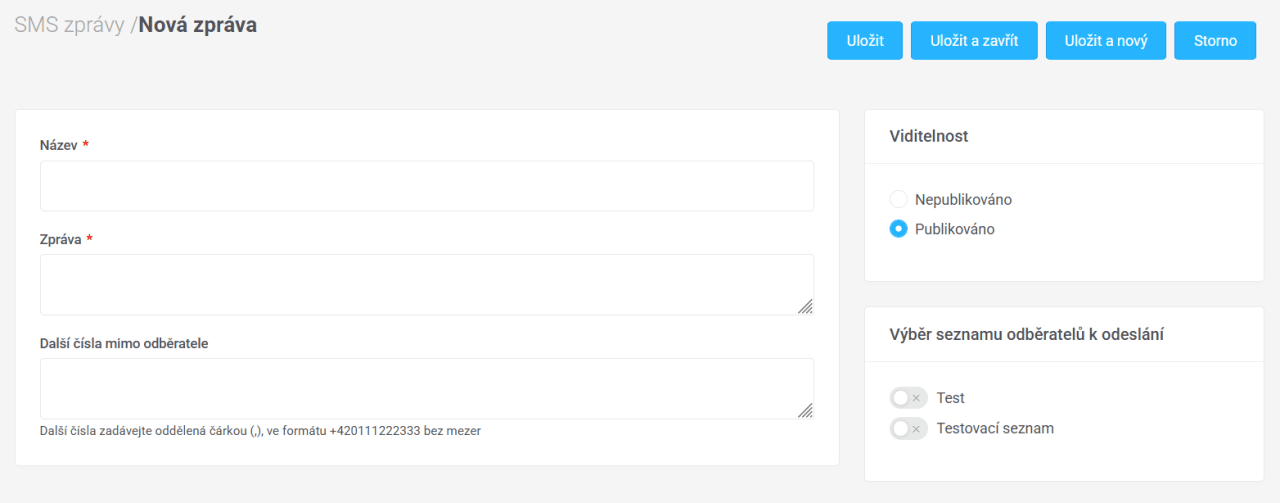Click the Zpráva field label
Screen dimensions: 1280x503
pos(60,240)
